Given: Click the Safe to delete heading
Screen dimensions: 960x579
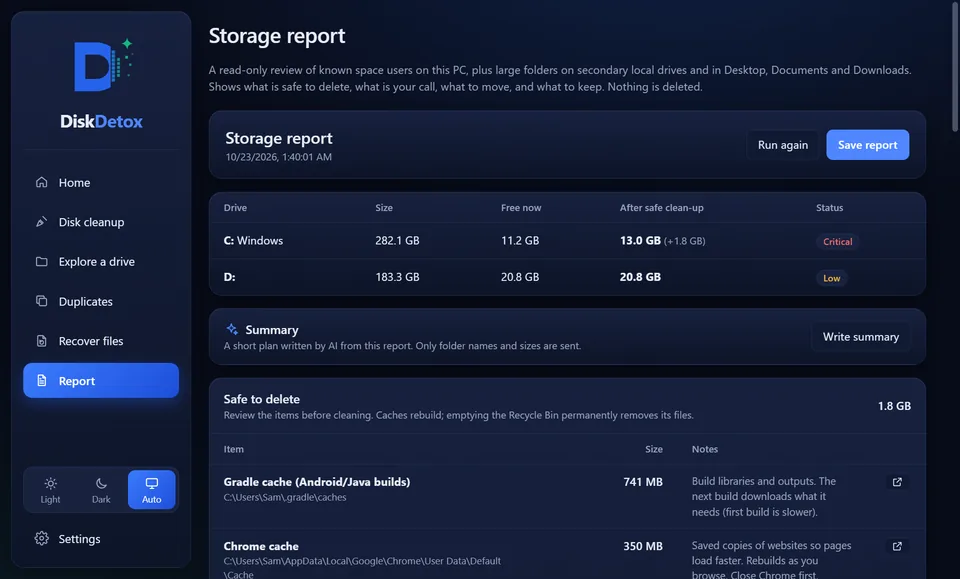Looking at the screenshot, I should [261, 399].
